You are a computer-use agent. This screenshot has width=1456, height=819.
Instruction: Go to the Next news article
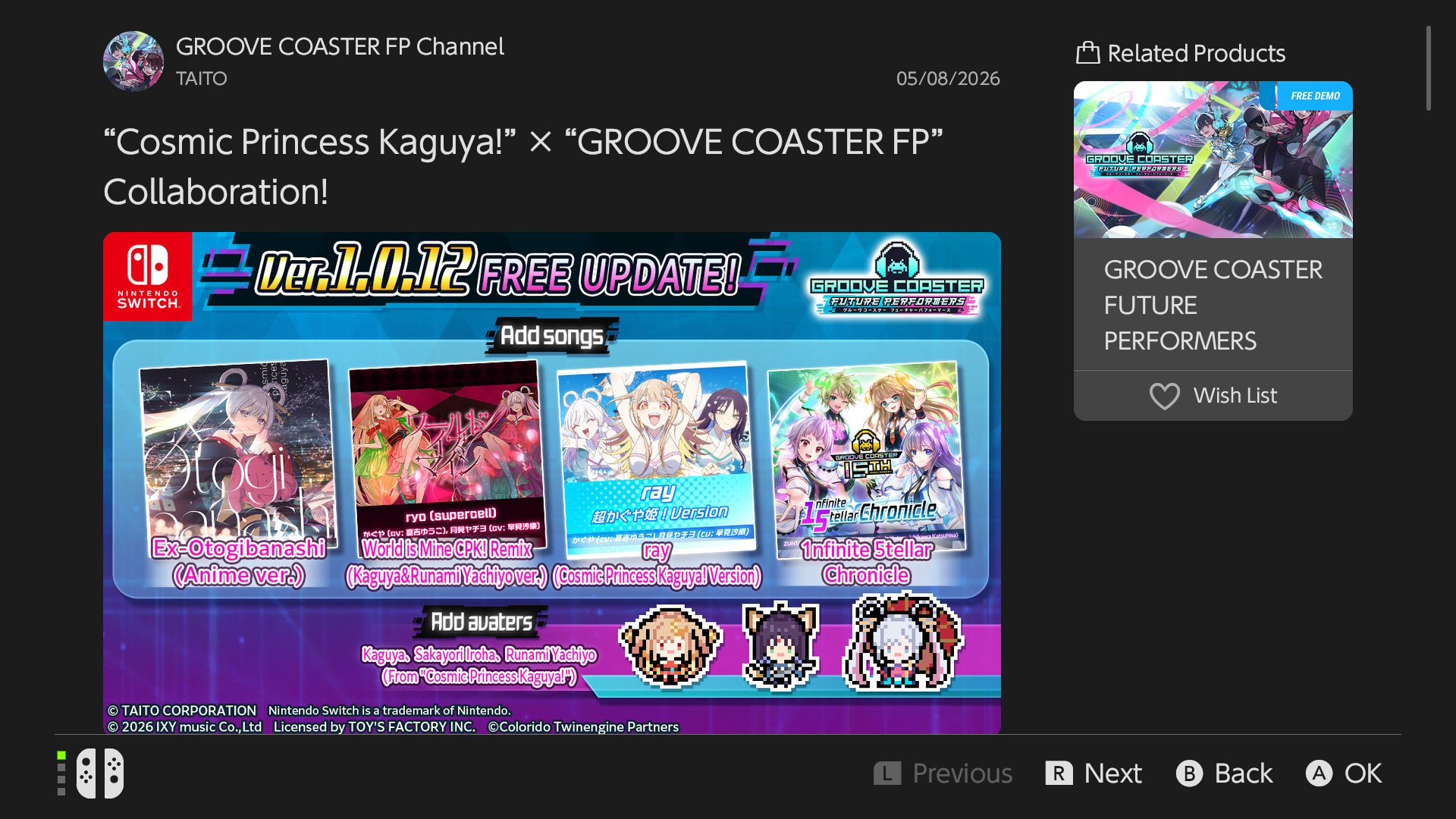tap(1094, 773)
